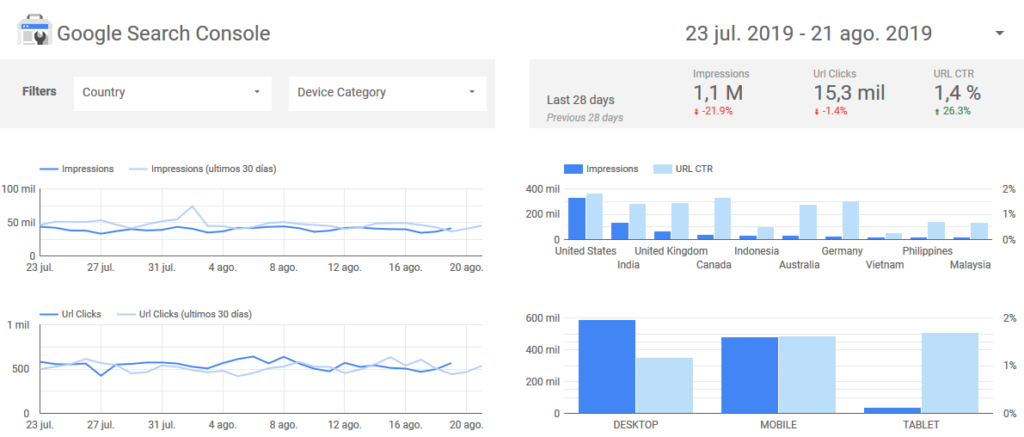Image resolution: width=1024 pixels, height=437 pixels.
Task: Click the United States axis label
Action: point(586,251)
